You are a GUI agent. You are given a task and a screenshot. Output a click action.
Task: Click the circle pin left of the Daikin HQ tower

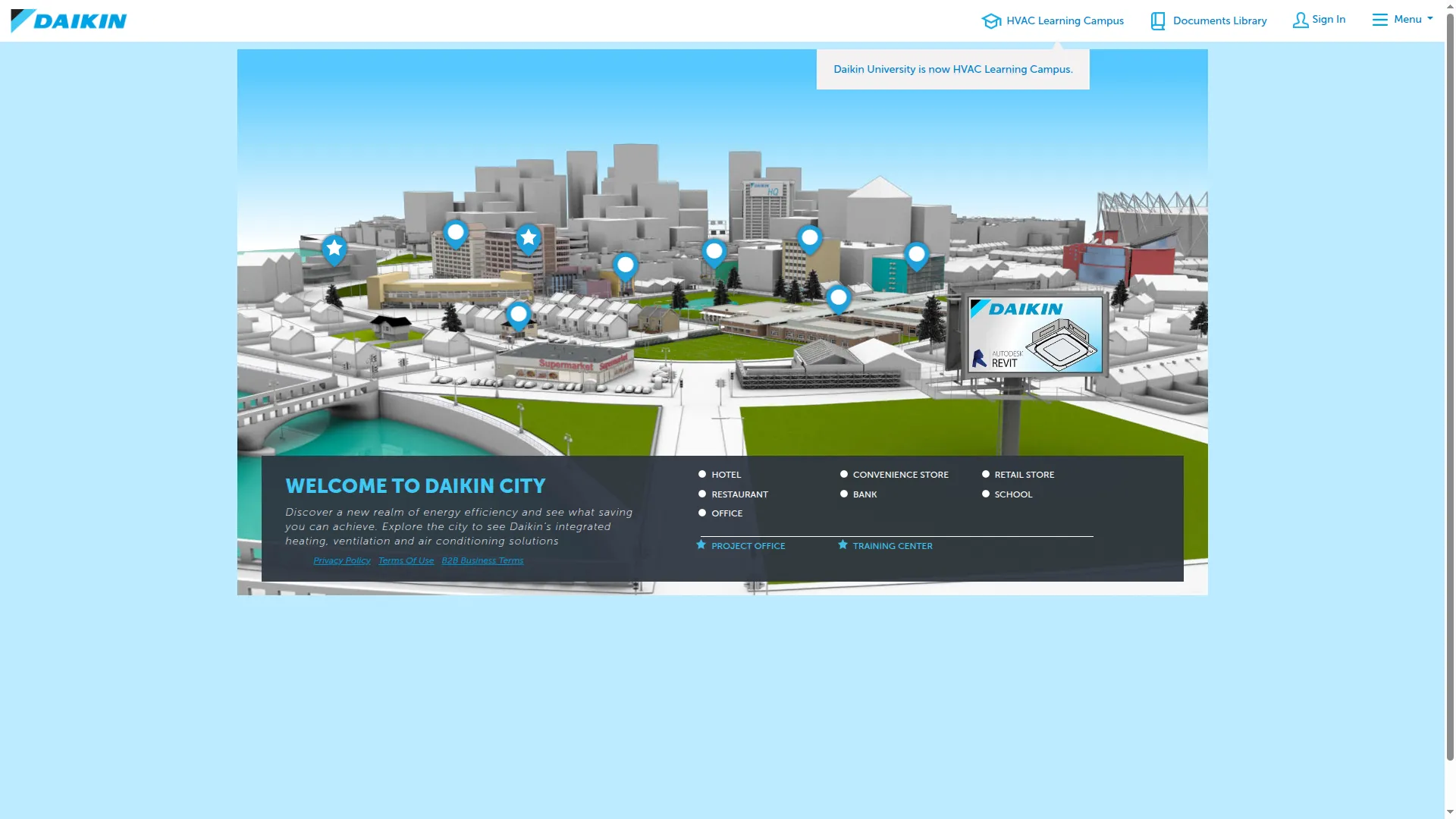pyautogui.click(x=714, y=253)
